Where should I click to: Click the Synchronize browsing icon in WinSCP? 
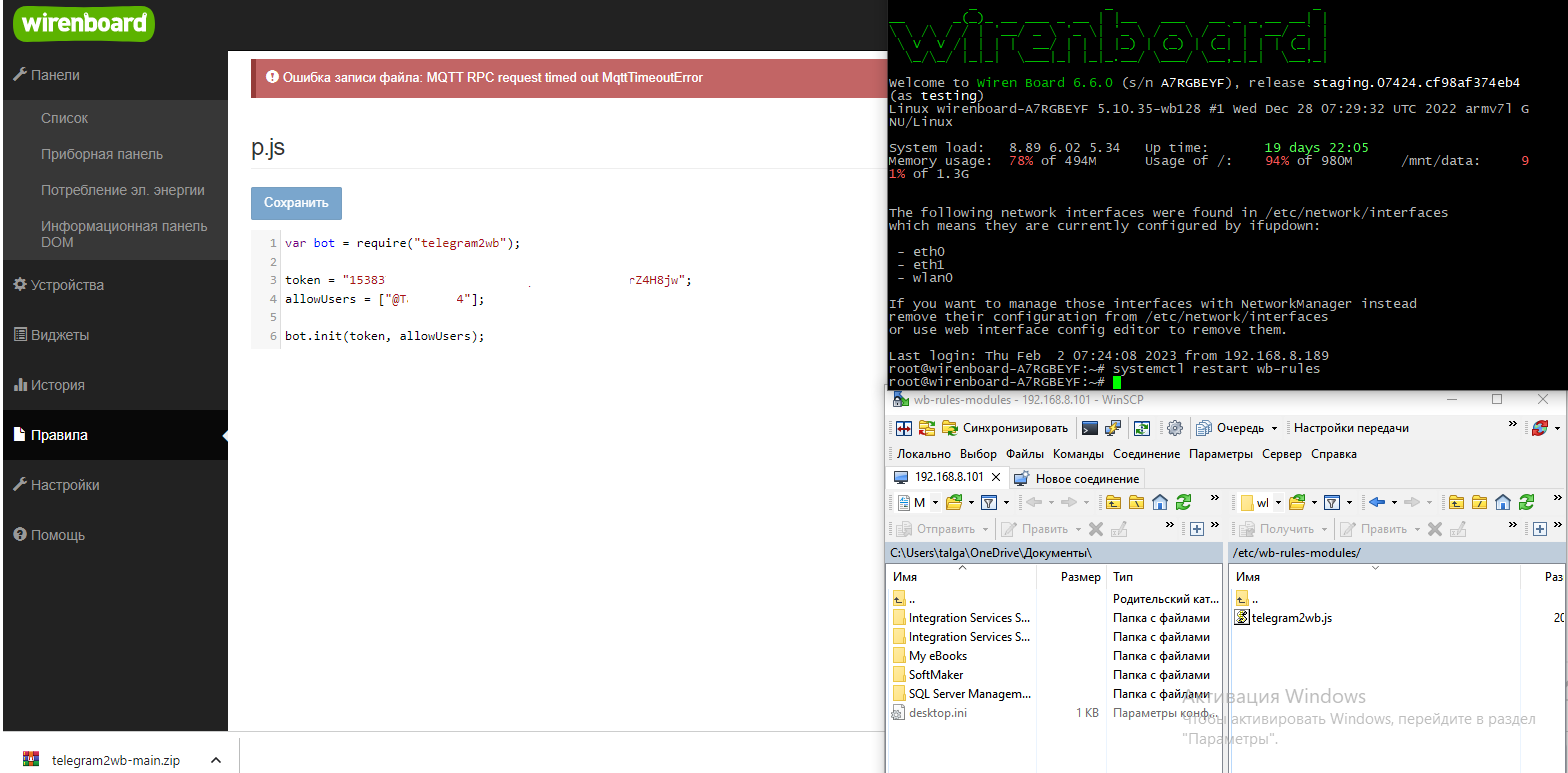(x=926, y=428)
